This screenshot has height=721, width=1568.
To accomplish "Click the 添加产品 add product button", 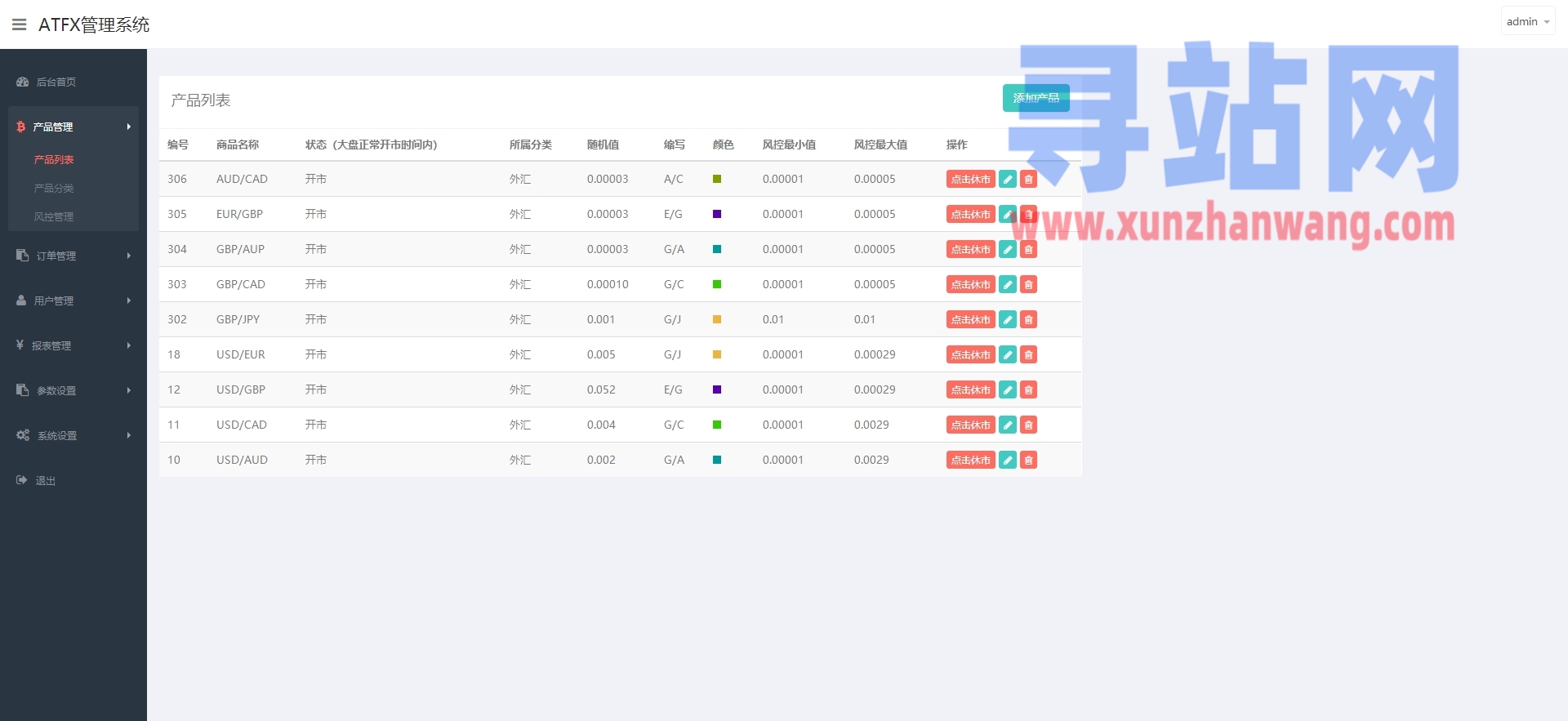I will [1036, 98].
